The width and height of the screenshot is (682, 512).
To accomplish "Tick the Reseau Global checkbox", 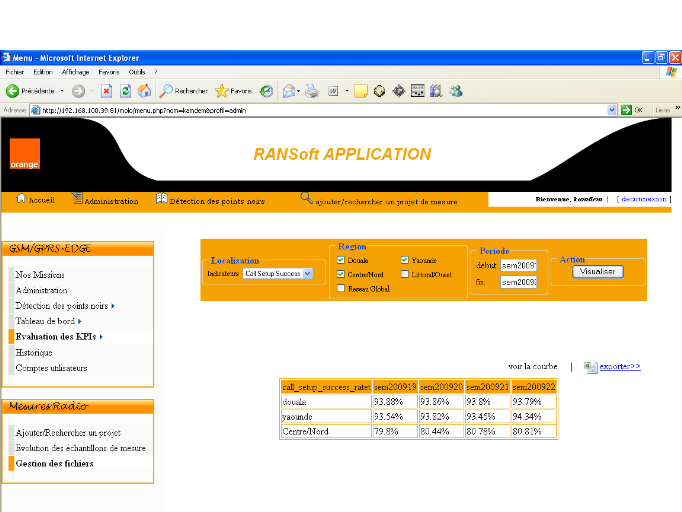I will coord(341,288).
